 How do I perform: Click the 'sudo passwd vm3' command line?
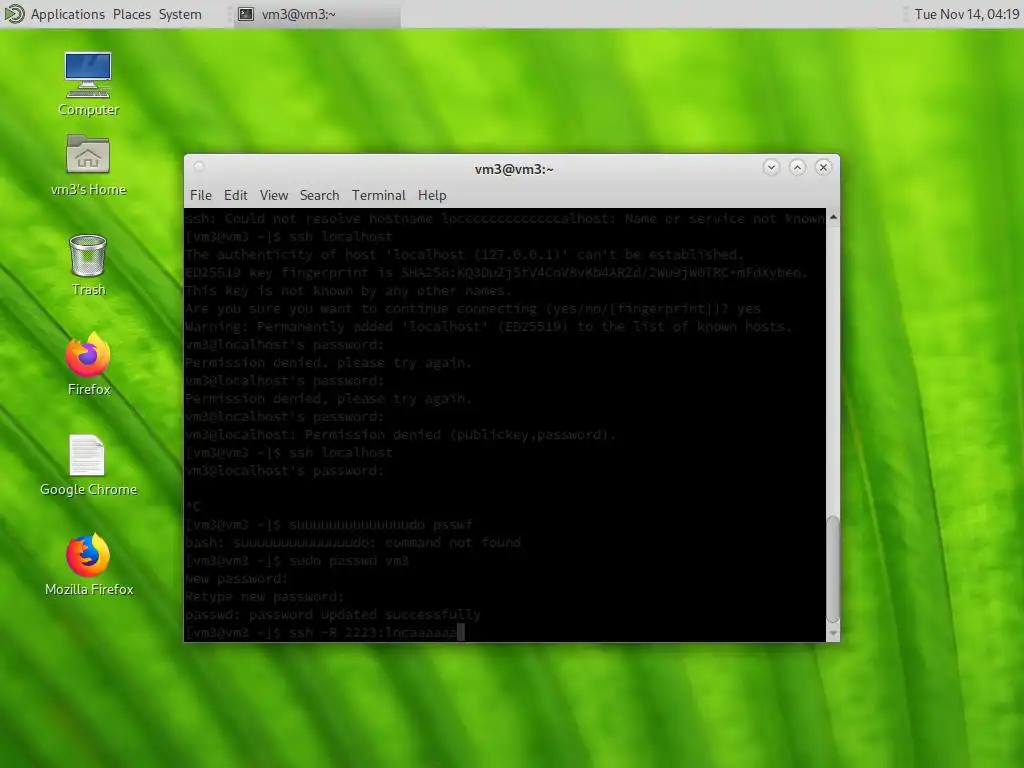coord(297,560)
